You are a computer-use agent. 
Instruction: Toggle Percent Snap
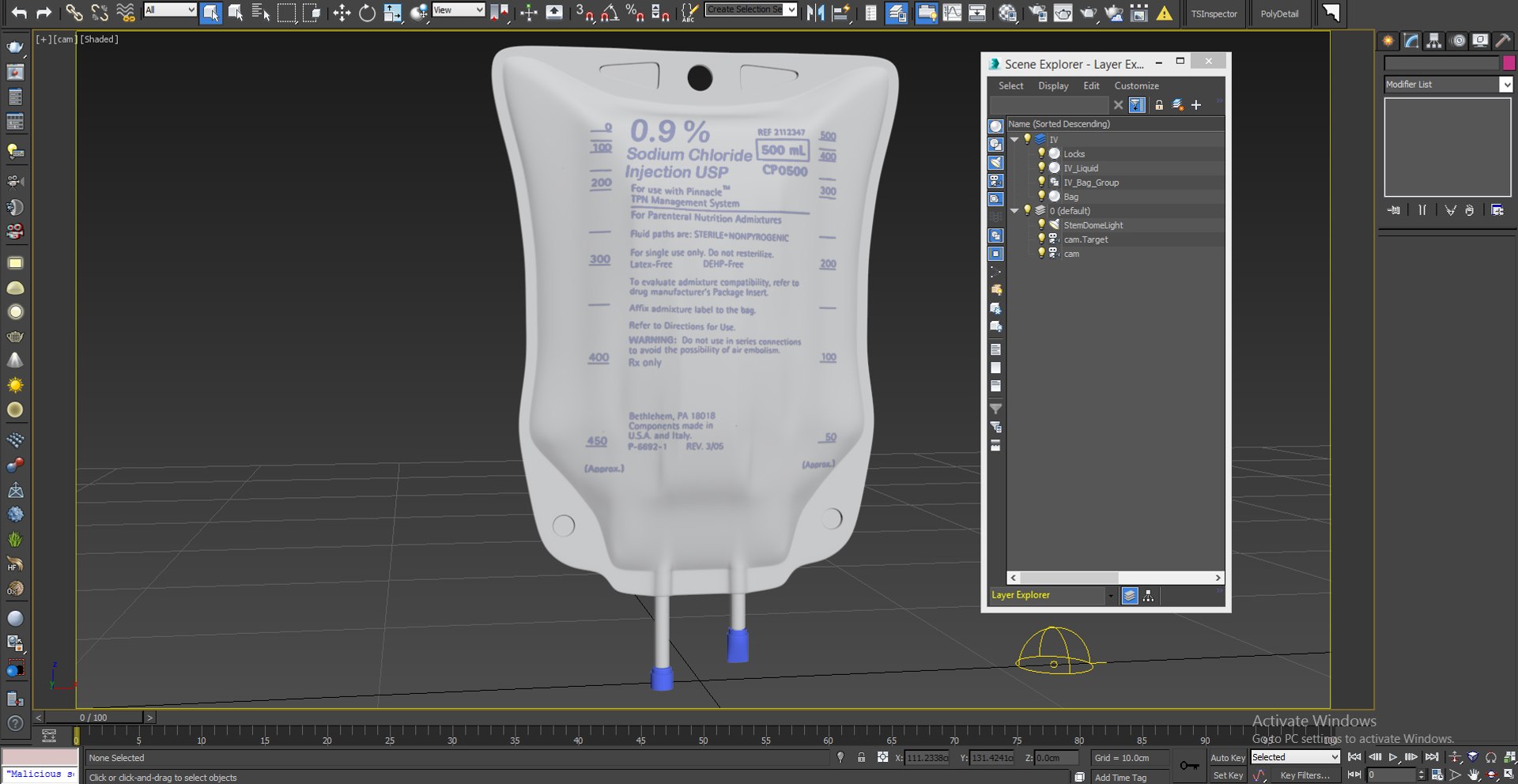point(635,12)
